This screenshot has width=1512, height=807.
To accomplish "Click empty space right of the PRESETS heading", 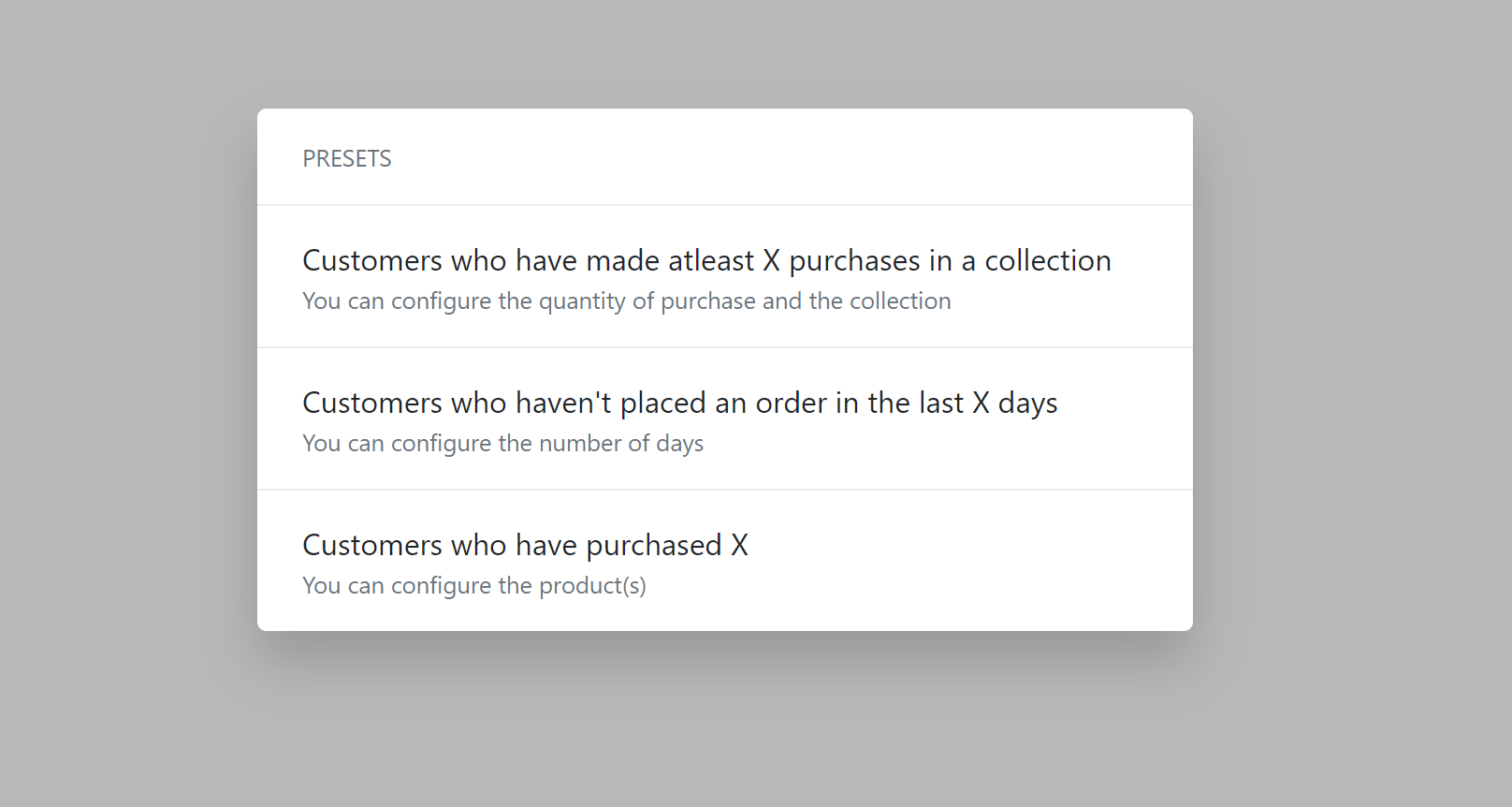I will 786,158.
